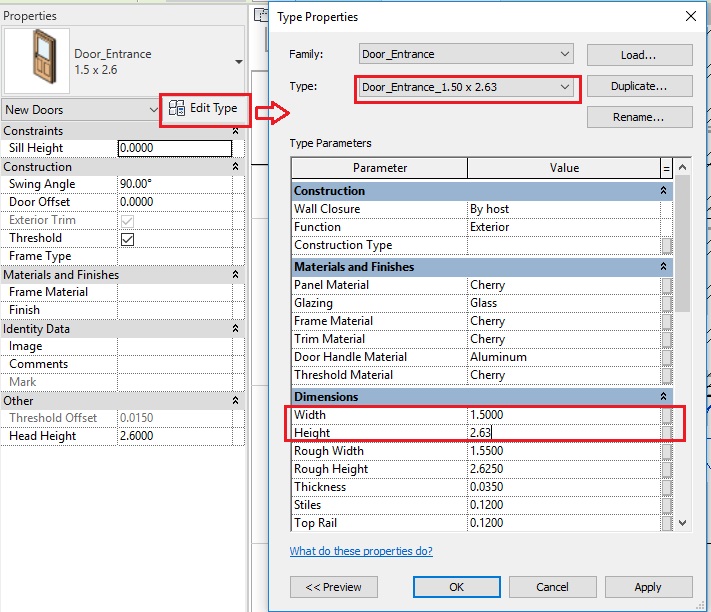
Task: Collapse the Identity Data group in Properties
Action: tap(235, 329)
